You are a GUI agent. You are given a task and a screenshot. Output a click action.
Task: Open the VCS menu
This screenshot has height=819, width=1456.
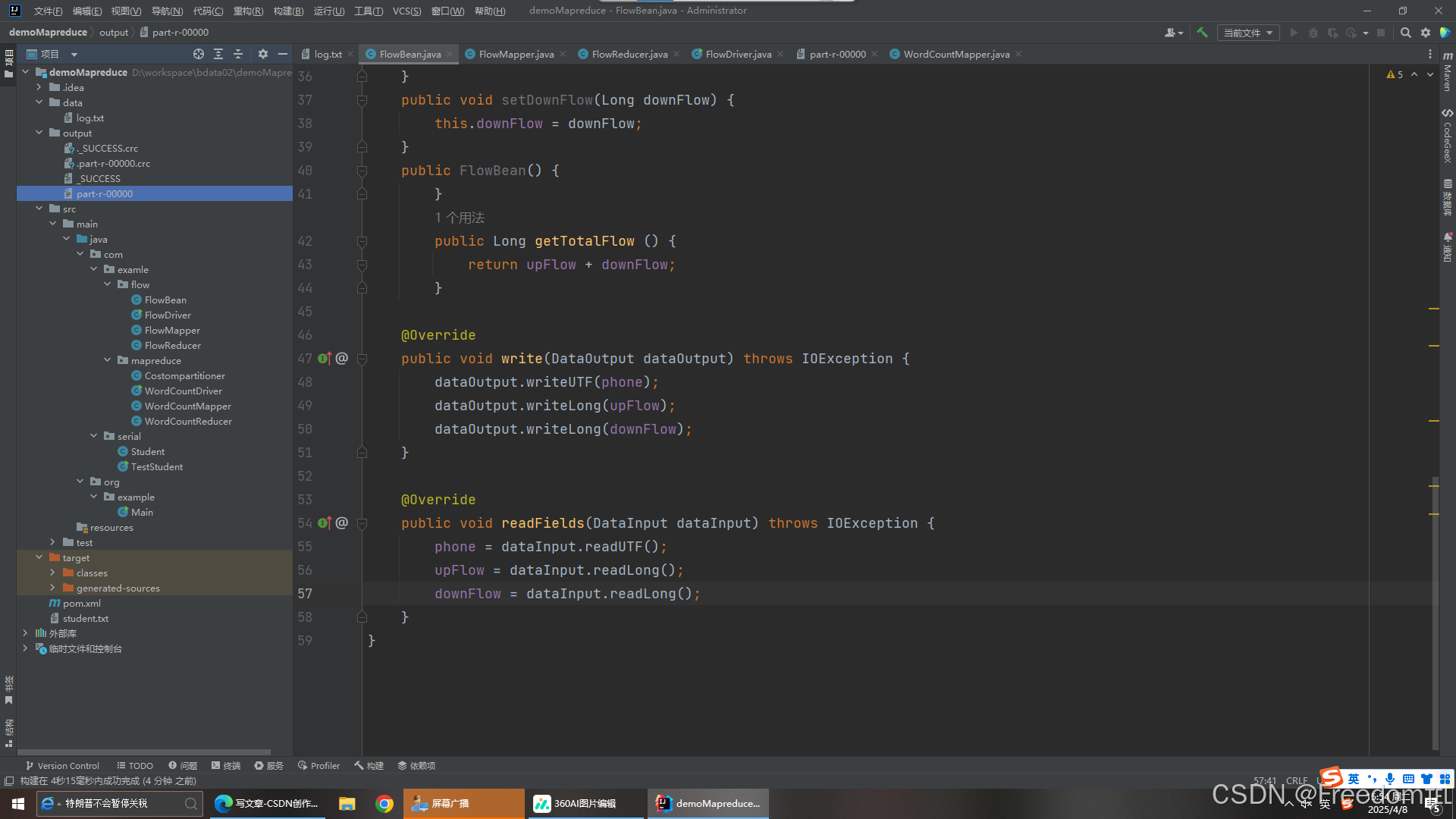coord(406,11)
